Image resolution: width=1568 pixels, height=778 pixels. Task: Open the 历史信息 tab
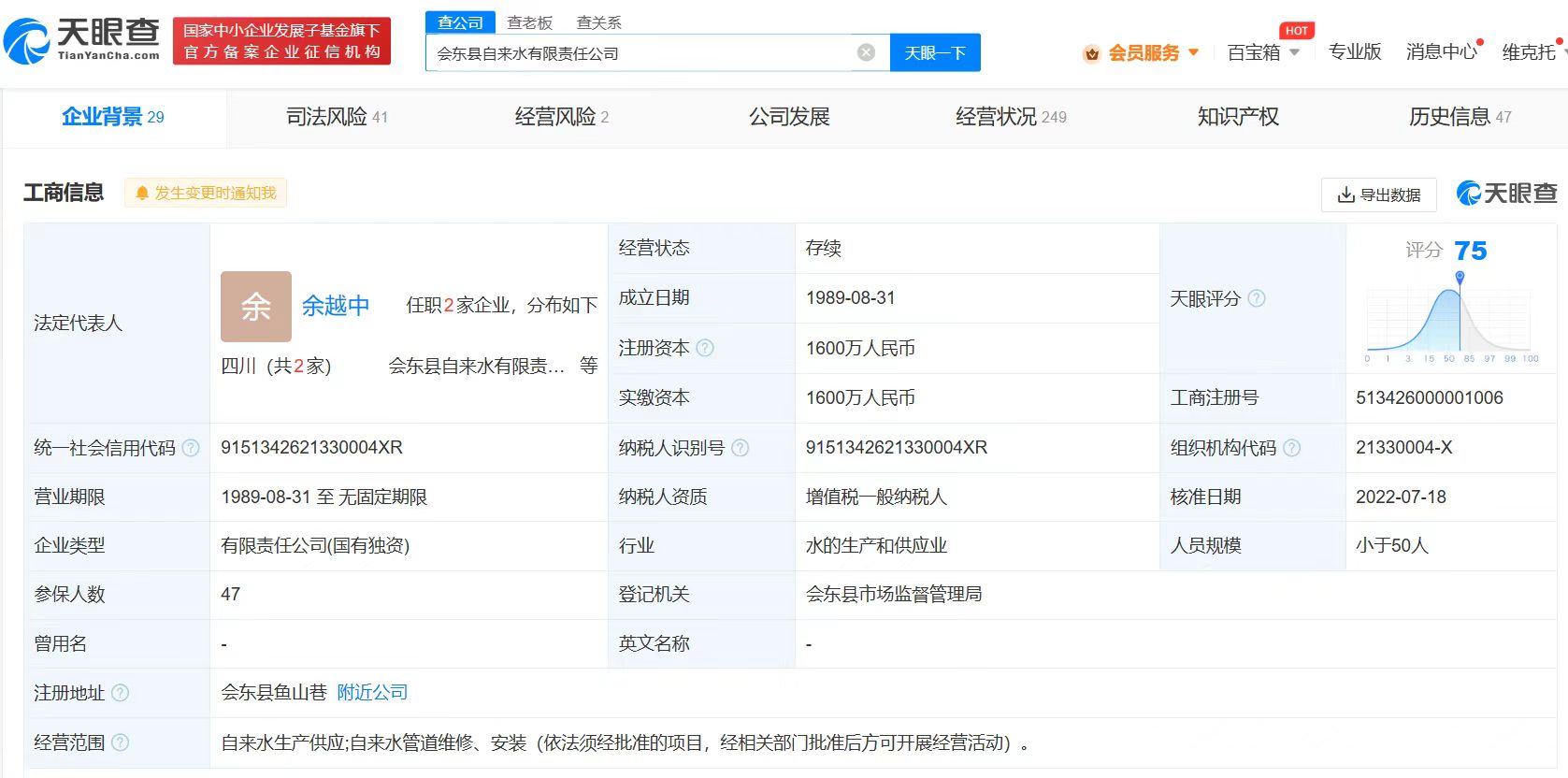click(x=1460, y=117)
